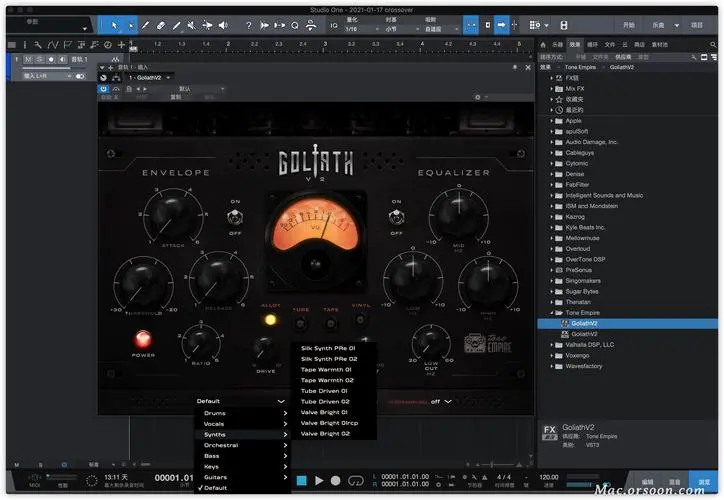This screenshot has width=724, height=500.
Task: Click the add track plus icon
Action: (x=121, y=45)
